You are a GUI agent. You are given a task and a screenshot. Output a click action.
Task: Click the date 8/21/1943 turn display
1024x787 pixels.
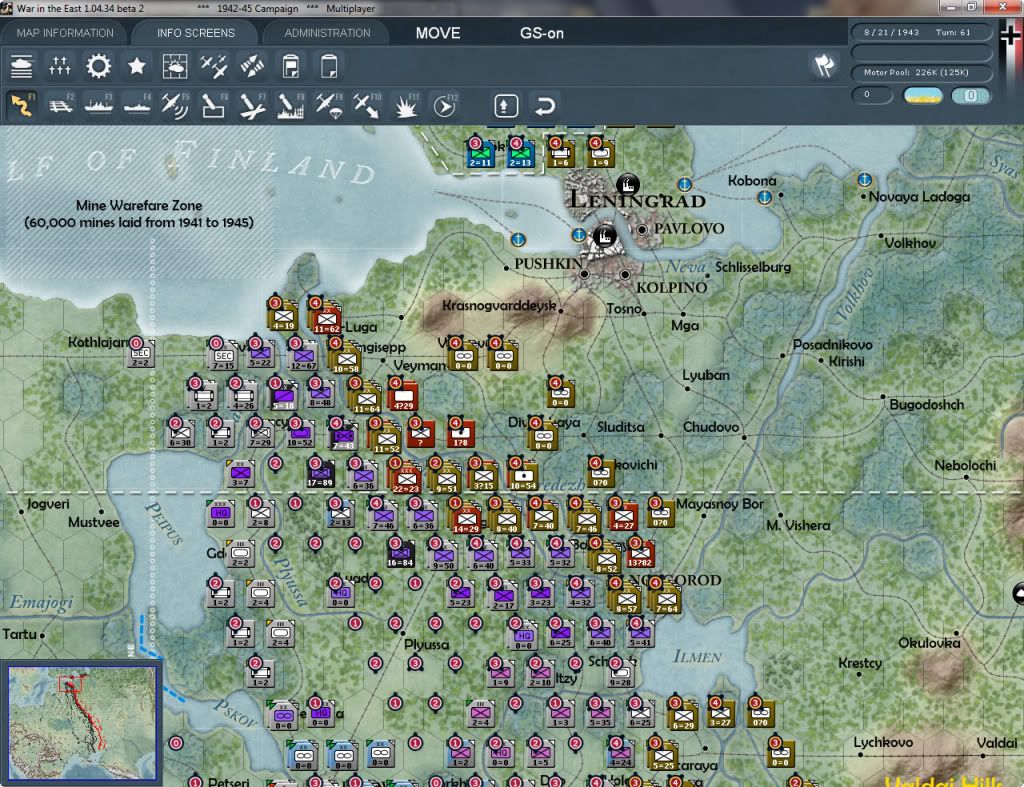coord(920,32)
